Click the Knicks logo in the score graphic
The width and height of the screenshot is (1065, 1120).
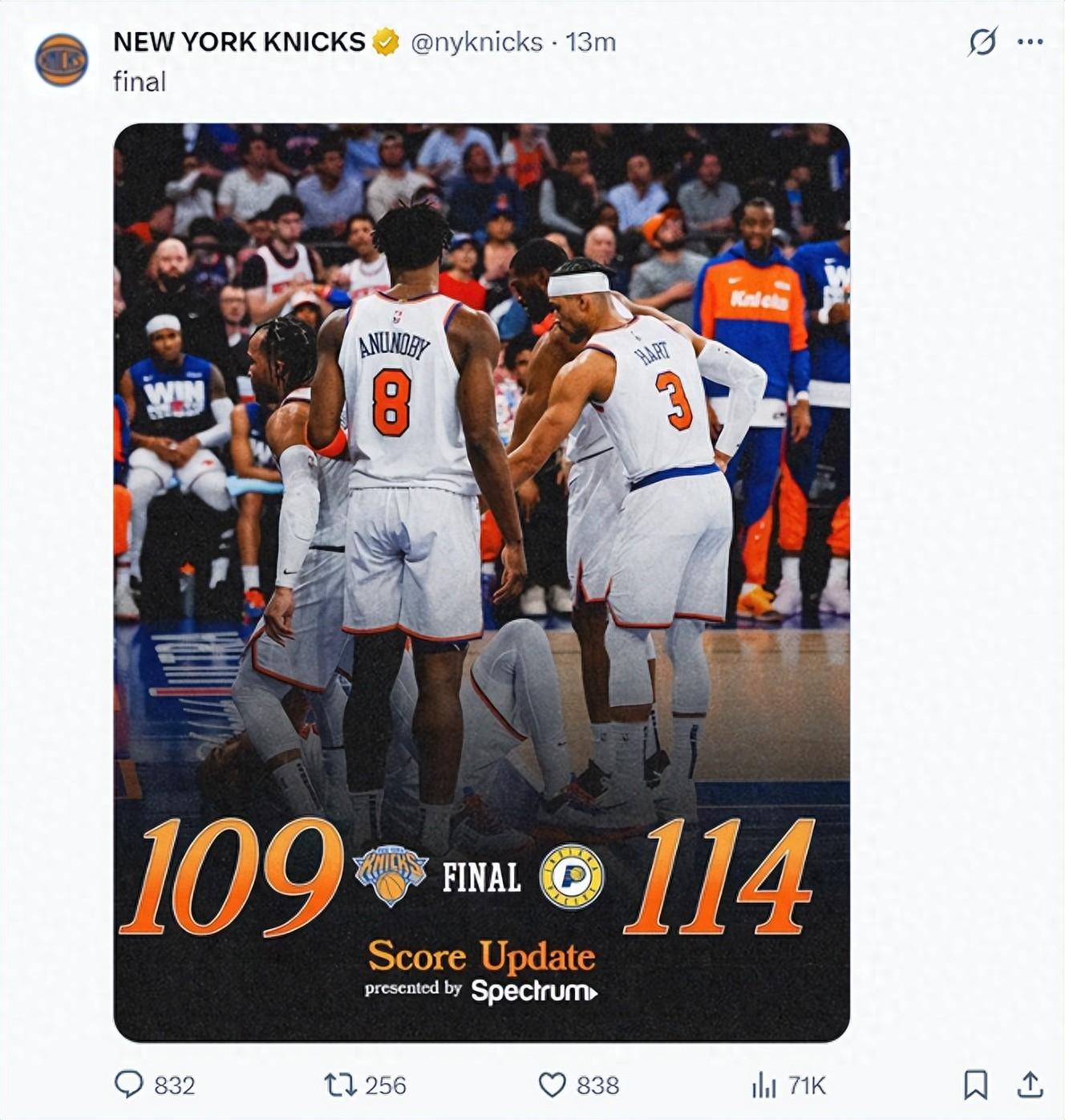pos(391,875)
